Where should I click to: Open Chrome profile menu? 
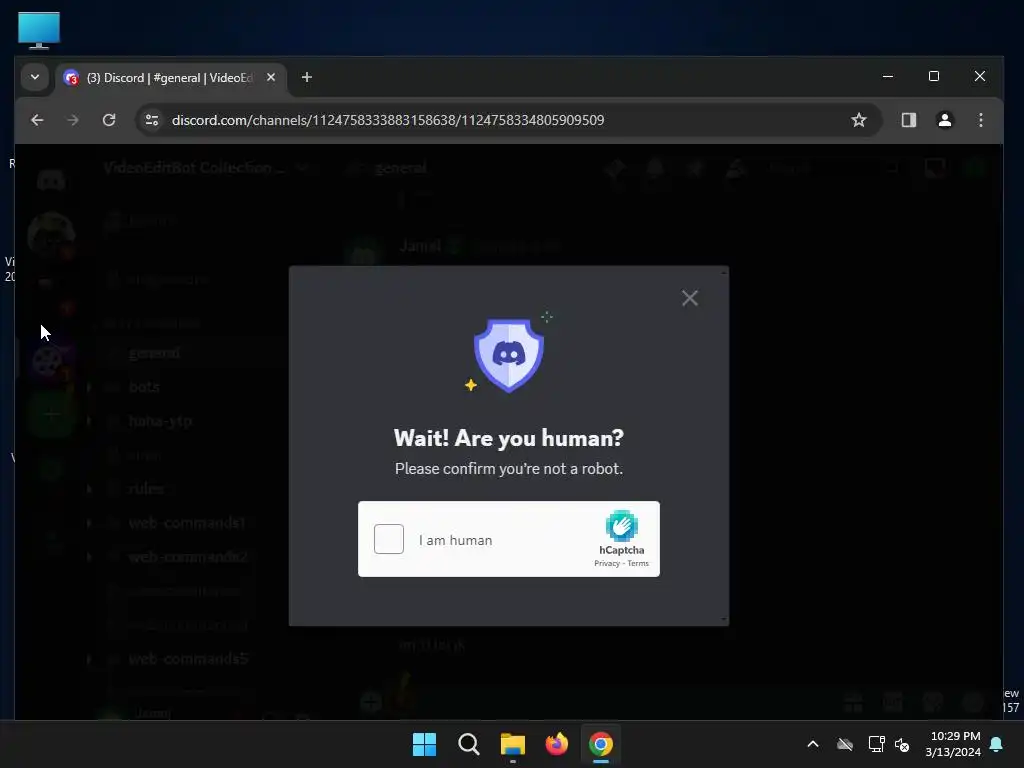(x=944, y=120)
